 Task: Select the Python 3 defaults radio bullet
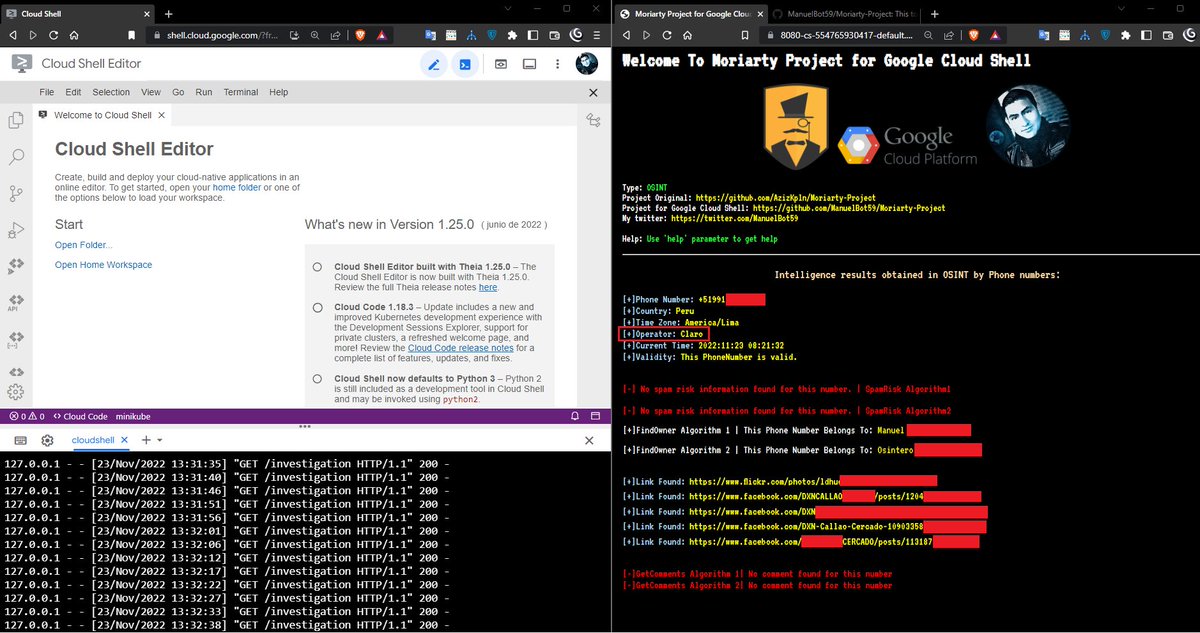tap(317, 379)
